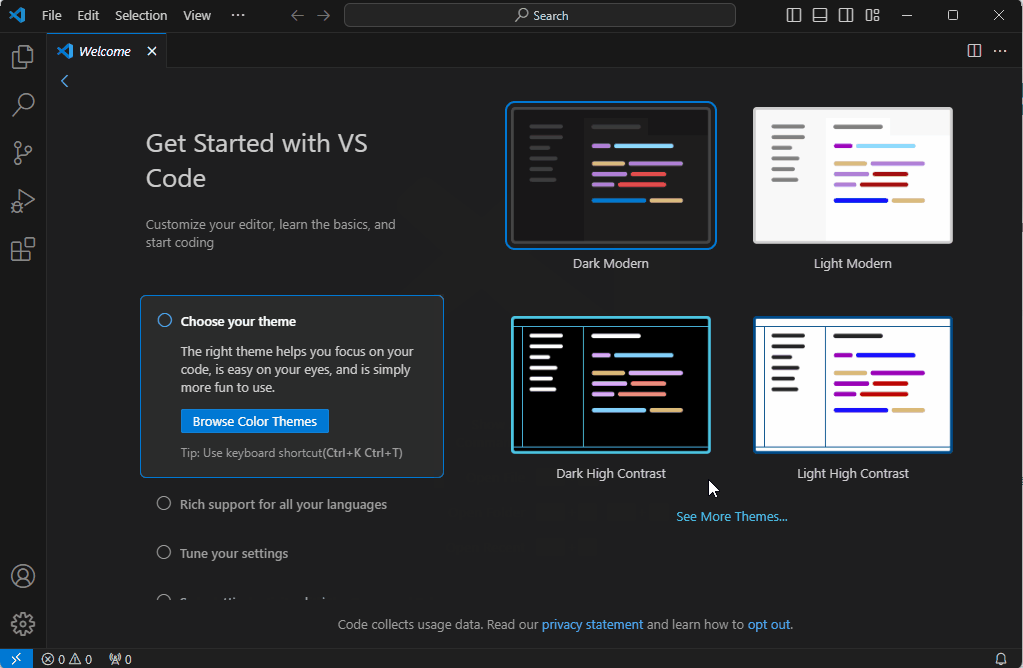Open the Extensions view

click(x=22, y=249)
